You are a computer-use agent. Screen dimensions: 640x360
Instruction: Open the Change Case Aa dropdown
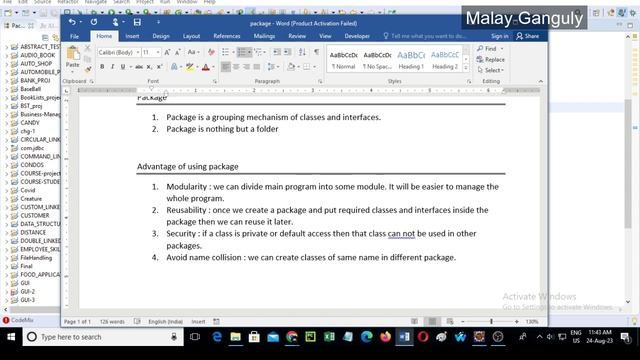[x=193, y=52]
